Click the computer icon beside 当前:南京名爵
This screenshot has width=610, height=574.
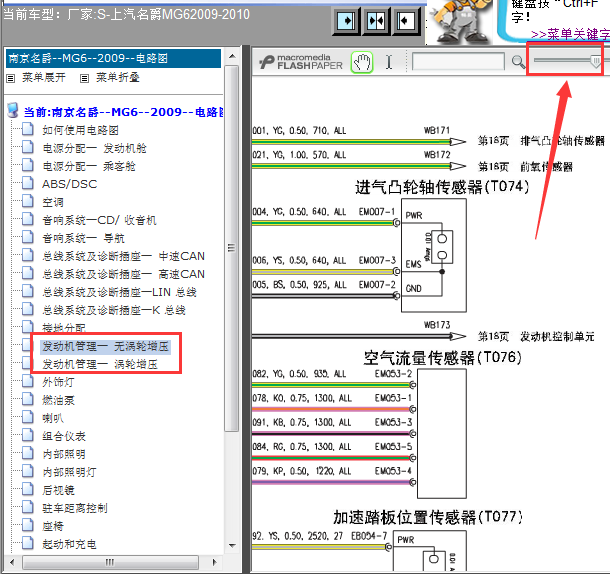(13, 110)
